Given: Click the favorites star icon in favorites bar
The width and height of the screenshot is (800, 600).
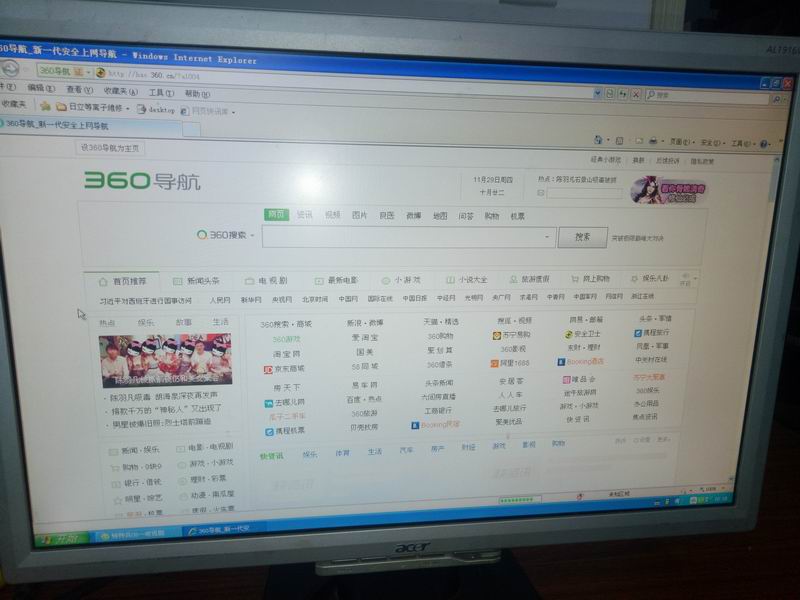Looking at the screenshot, I should (x=45, y=106).
